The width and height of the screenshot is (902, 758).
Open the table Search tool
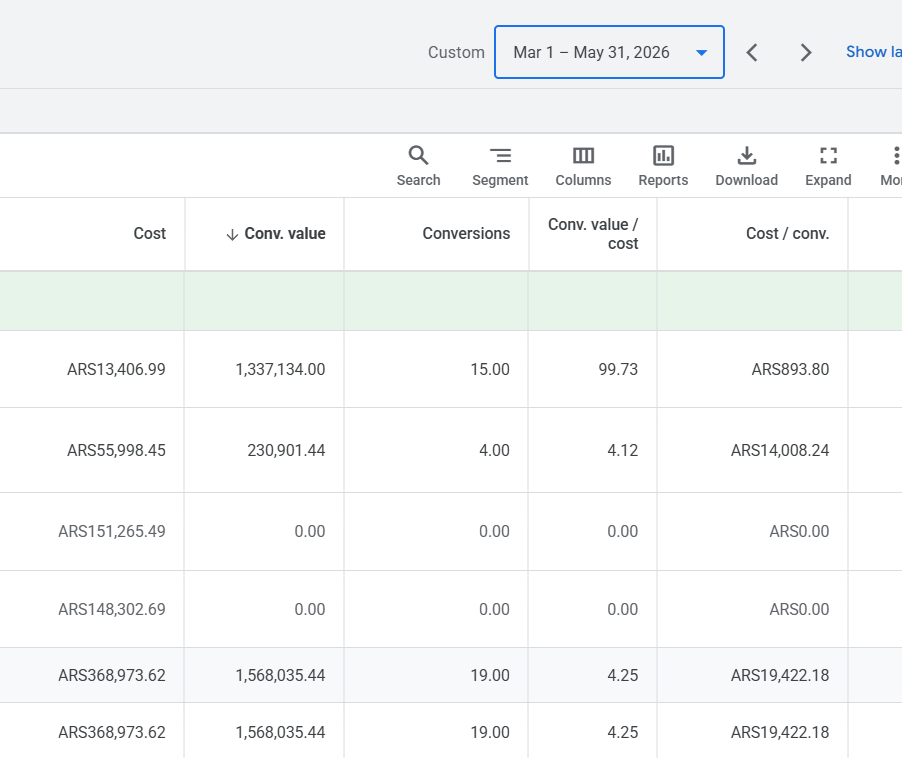point(418,166)
